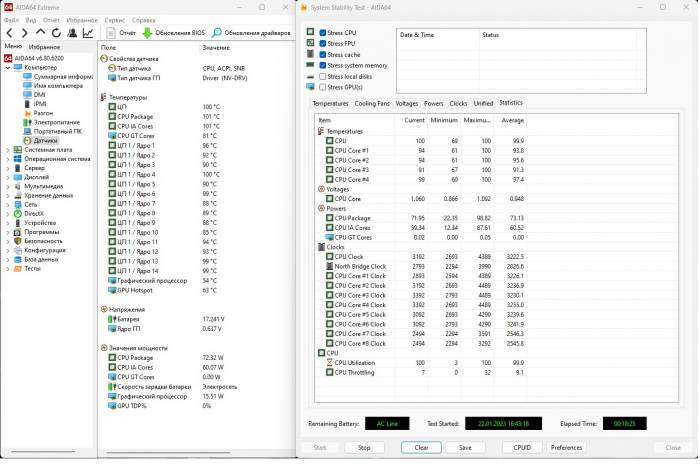The width and height of the screenshot is (700, 467).
Task: Select Суммарная информация in the tree
Action: click(58, 77)
